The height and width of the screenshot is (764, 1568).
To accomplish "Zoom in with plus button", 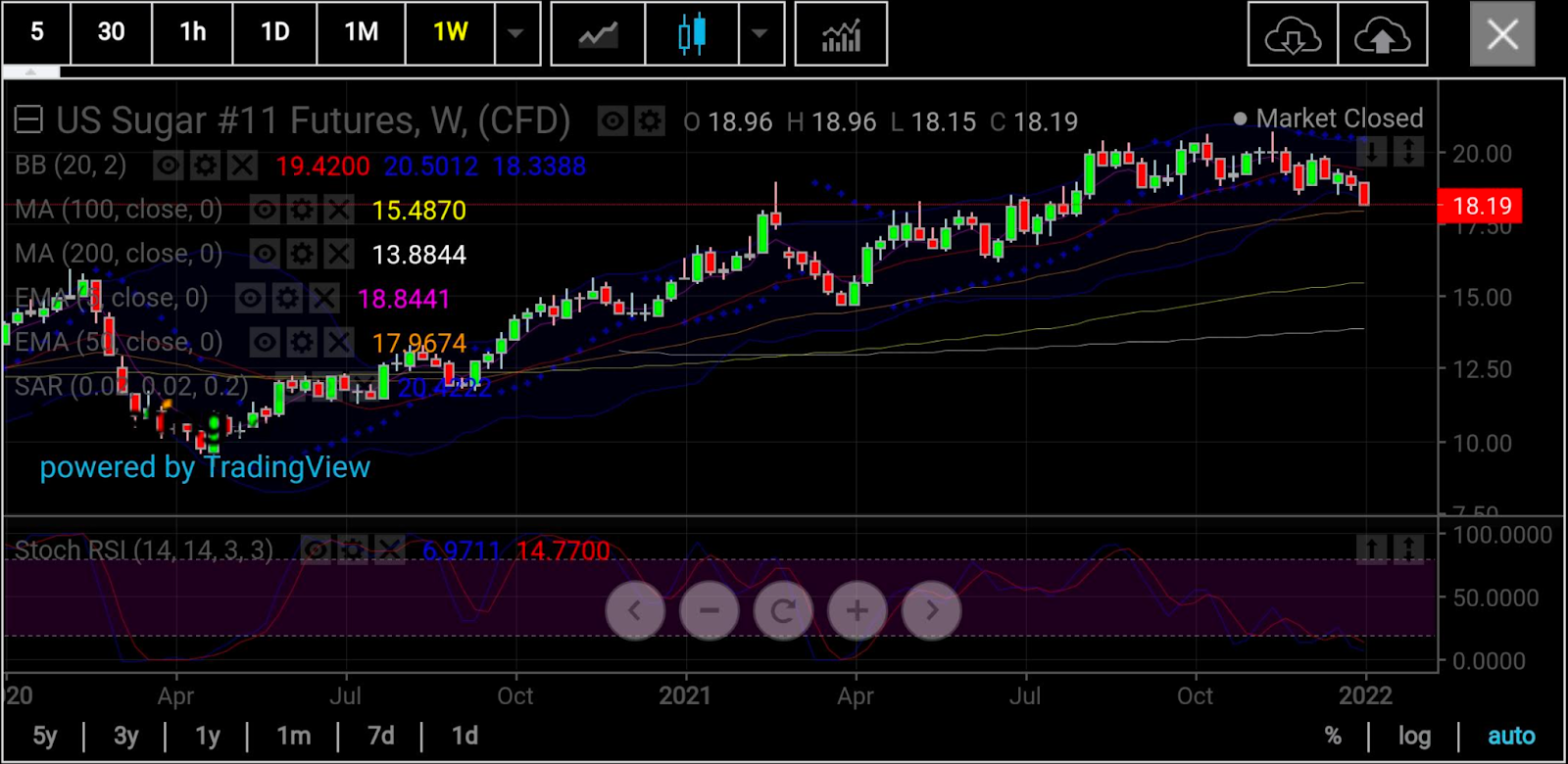I will coord(857,610).
